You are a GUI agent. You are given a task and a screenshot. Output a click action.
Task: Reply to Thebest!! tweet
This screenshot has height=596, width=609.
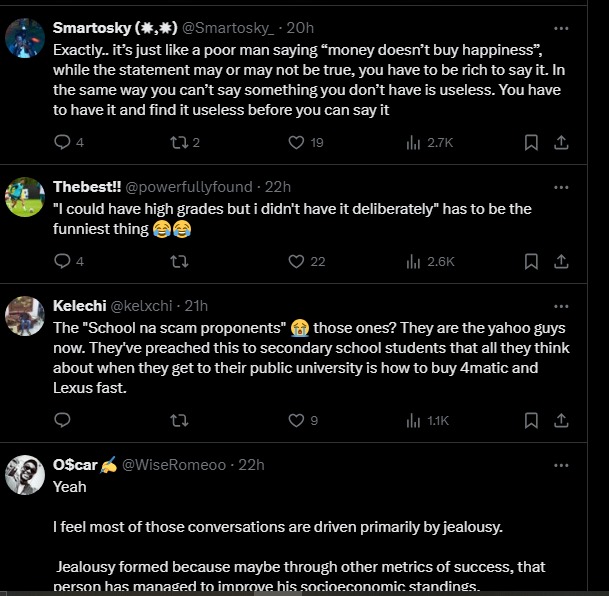tap(62, 262)
